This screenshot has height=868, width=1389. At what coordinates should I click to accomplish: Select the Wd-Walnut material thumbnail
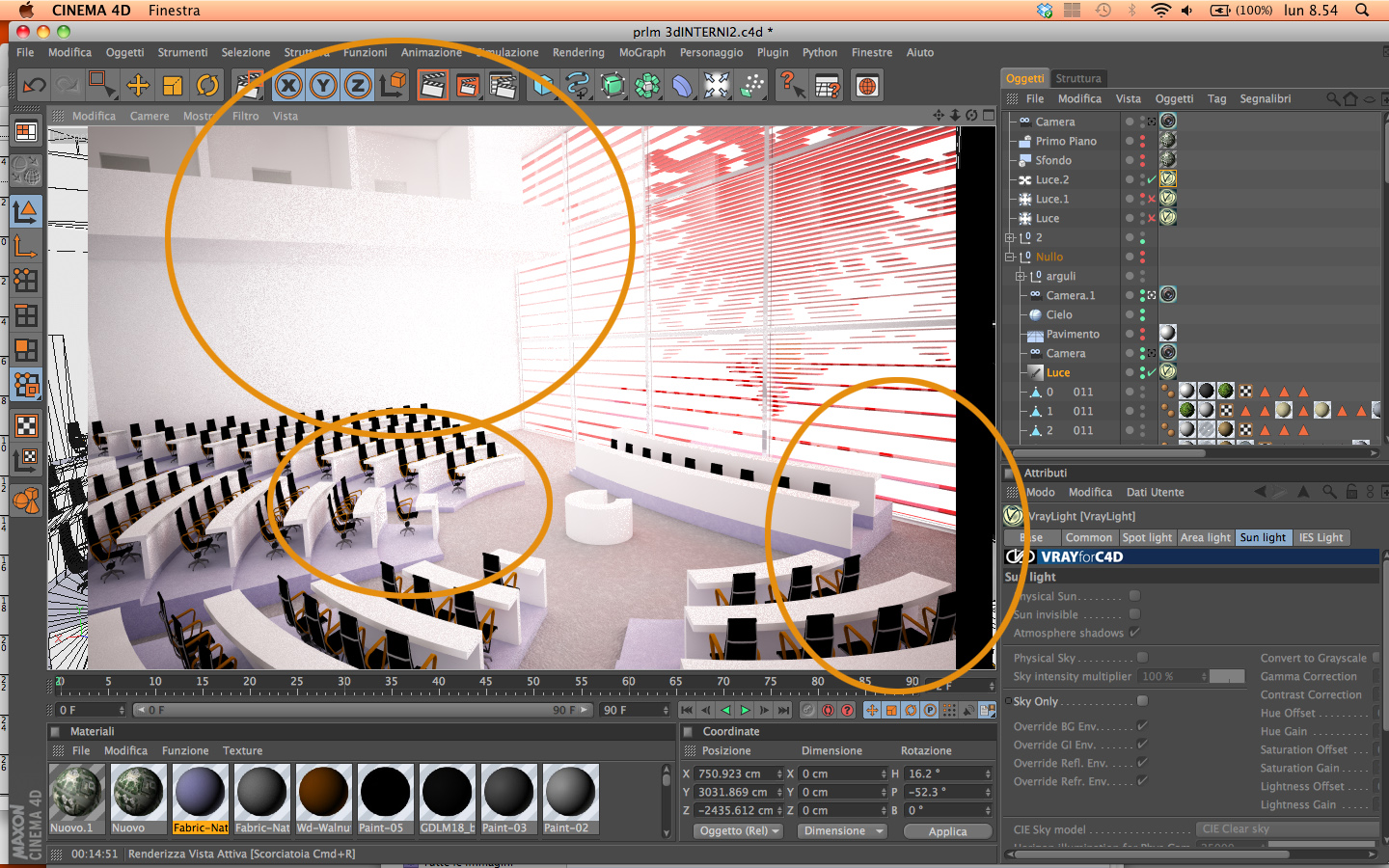point(323,799)
